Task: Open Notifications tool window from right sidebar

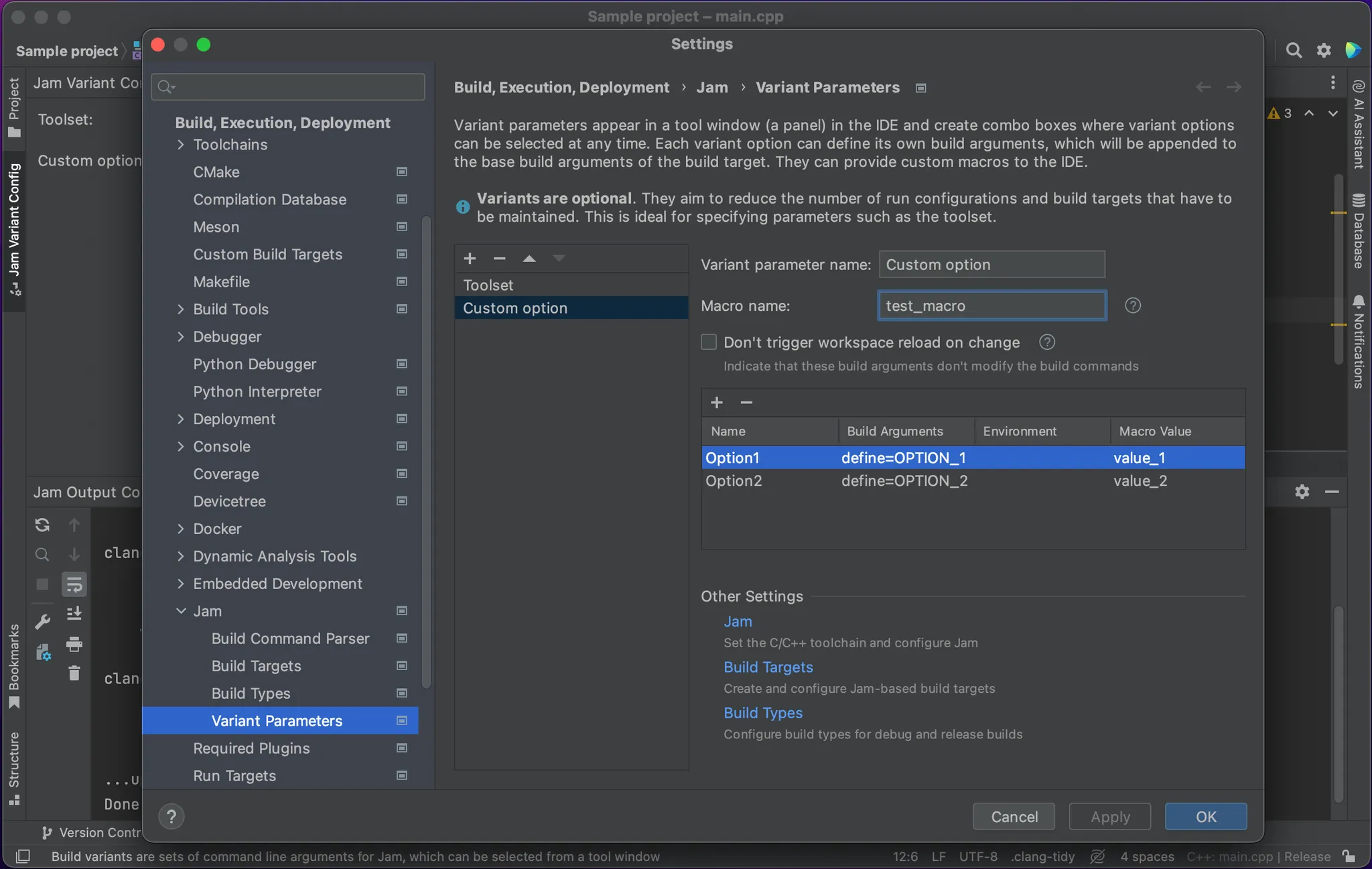Action: click(1358, 342)
